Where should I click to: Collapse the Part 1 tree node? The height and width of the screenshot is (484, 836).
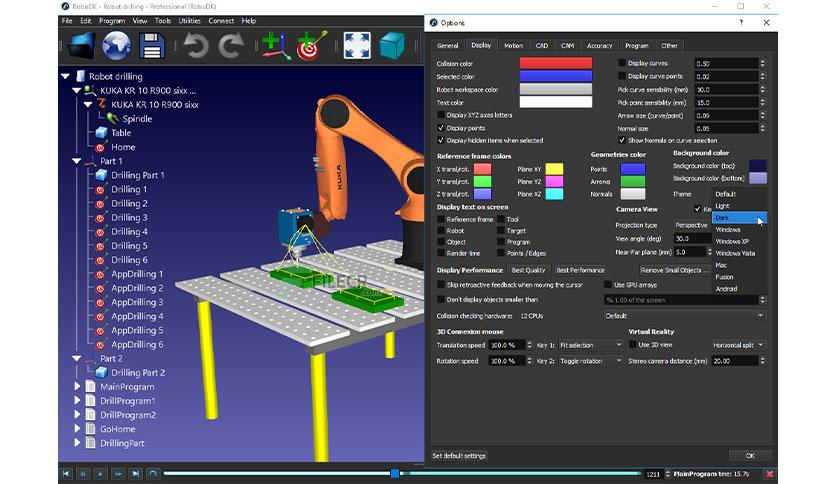77,161
